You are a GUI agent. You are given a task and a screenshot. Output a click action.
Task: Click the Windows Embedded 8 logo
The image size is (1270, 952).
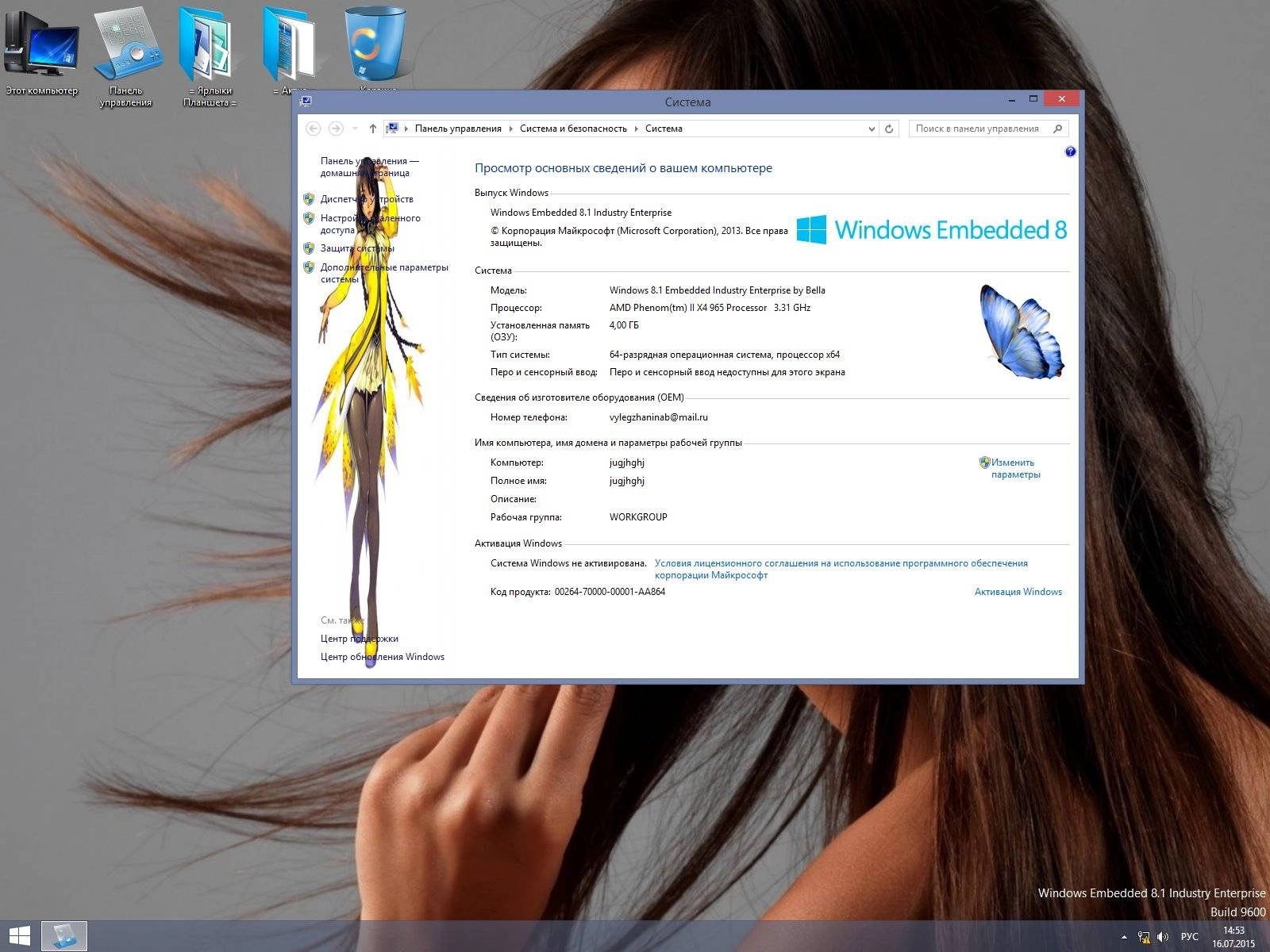pyautogui.click(x=932, y=230)
